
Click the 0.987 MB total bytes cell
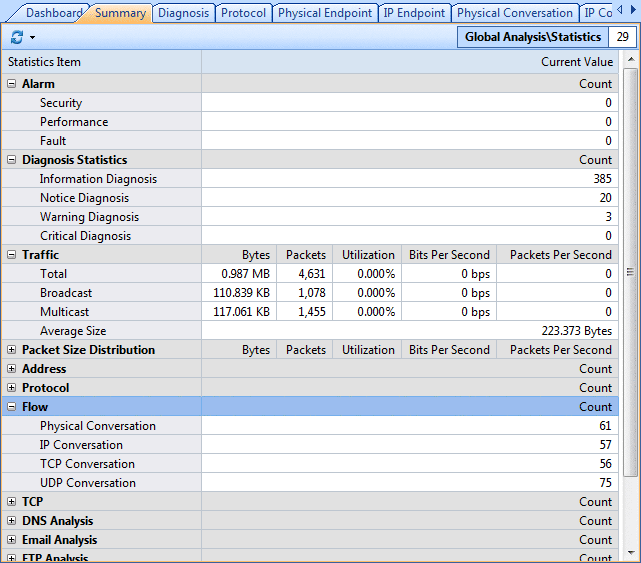(239, 274)
